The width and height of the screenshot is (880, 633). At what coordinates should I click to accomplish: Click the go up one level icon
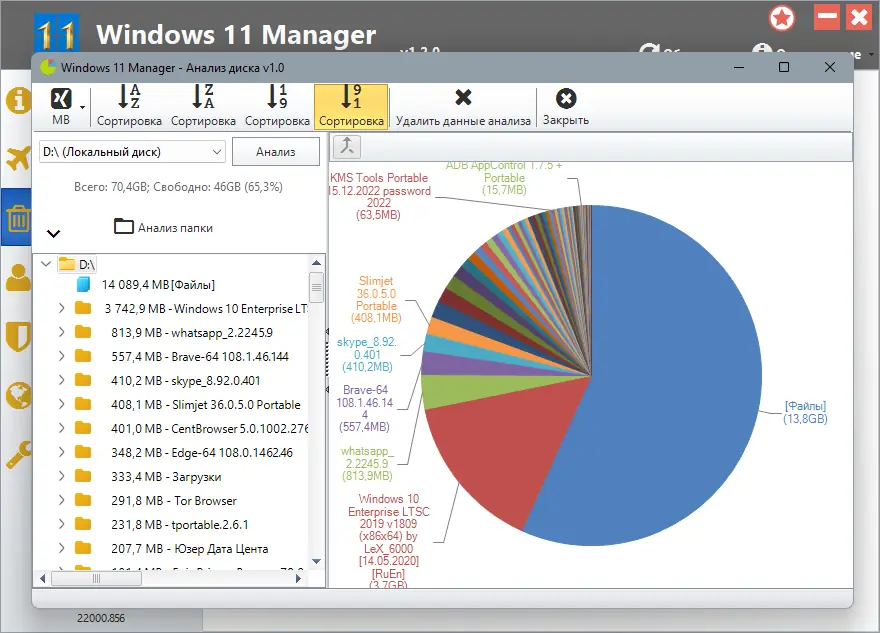pos(347,146)
